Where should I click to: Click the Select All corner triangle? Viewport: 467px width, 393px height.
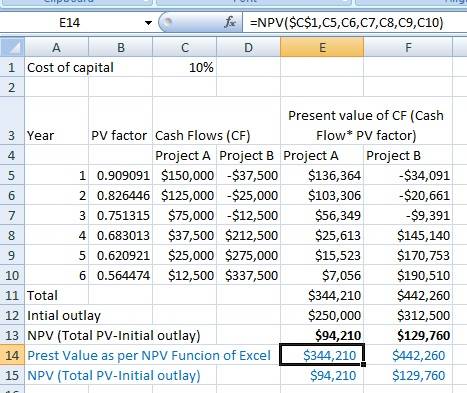click(x=12, y=47)
